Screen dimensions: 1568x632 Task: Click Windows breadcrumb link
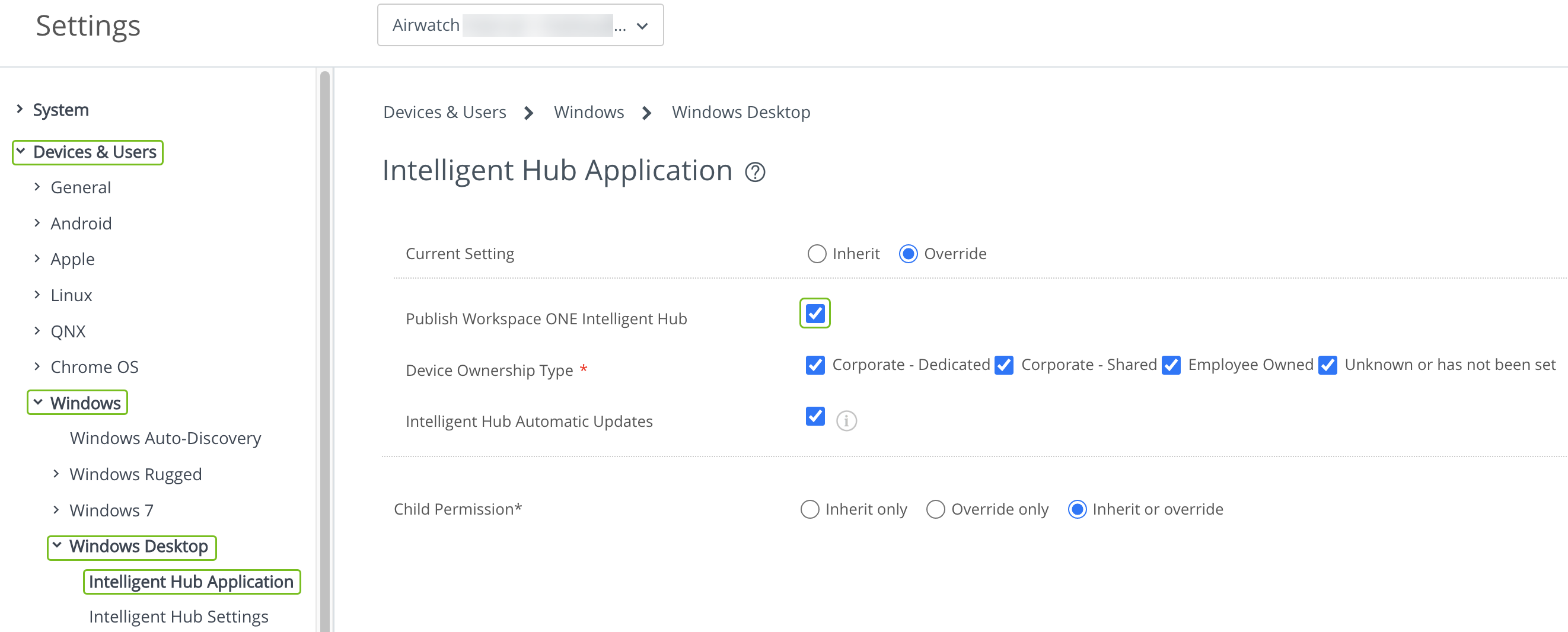pos(589,112)
